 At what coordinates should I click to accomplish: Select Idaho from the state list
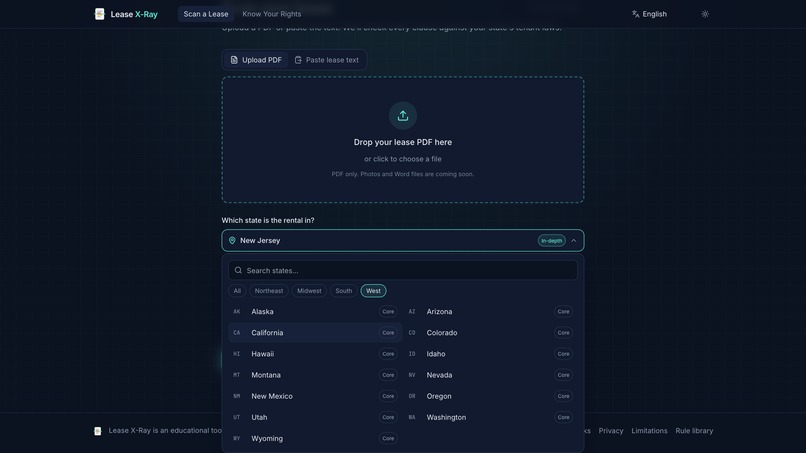(x=490, y=354)
